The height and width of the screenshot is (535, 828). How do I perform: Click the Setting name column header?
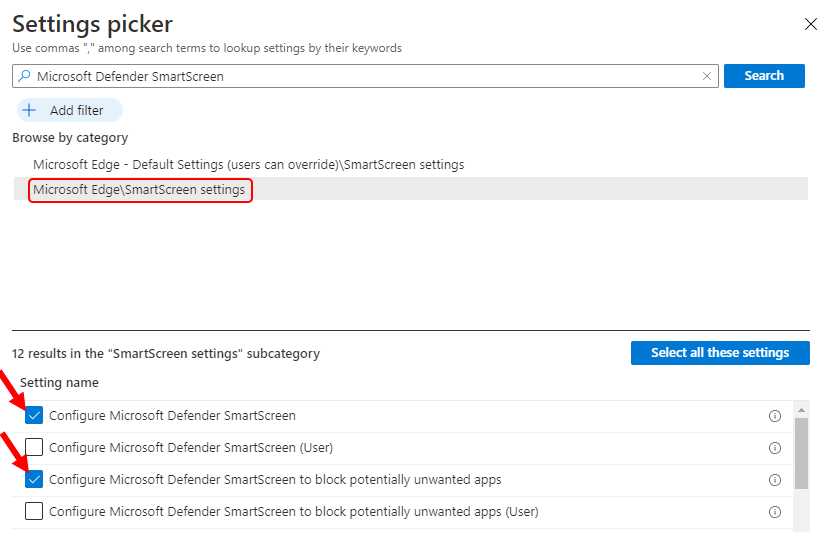coord(59,382)
